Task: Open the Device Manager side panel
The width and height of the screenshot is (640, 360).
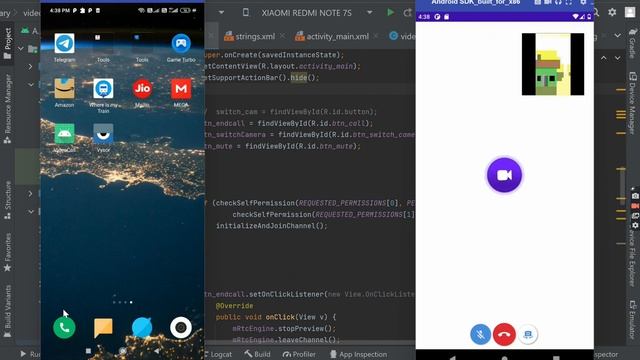Action: (x=633, y=103)
